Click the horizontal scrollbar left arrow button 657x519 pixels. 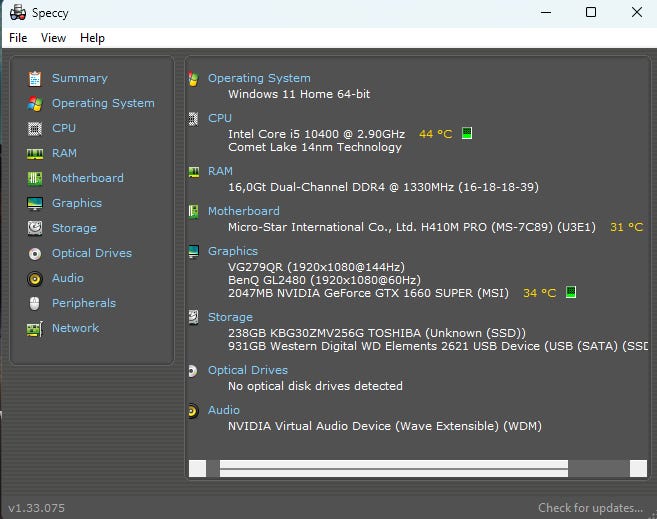[197, 469]
